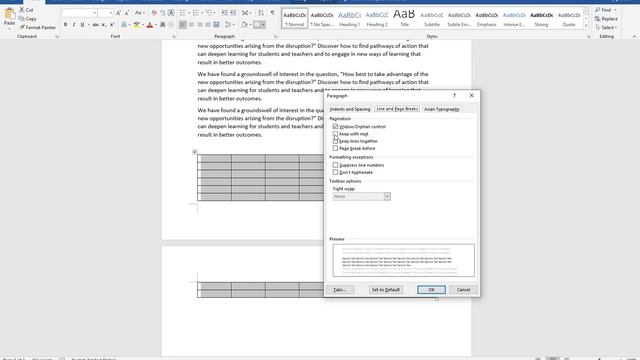Image resolution: width=640 pixels, height=360 pixels.
Task: Open the Shading color picker
Action: click(250, 25)
